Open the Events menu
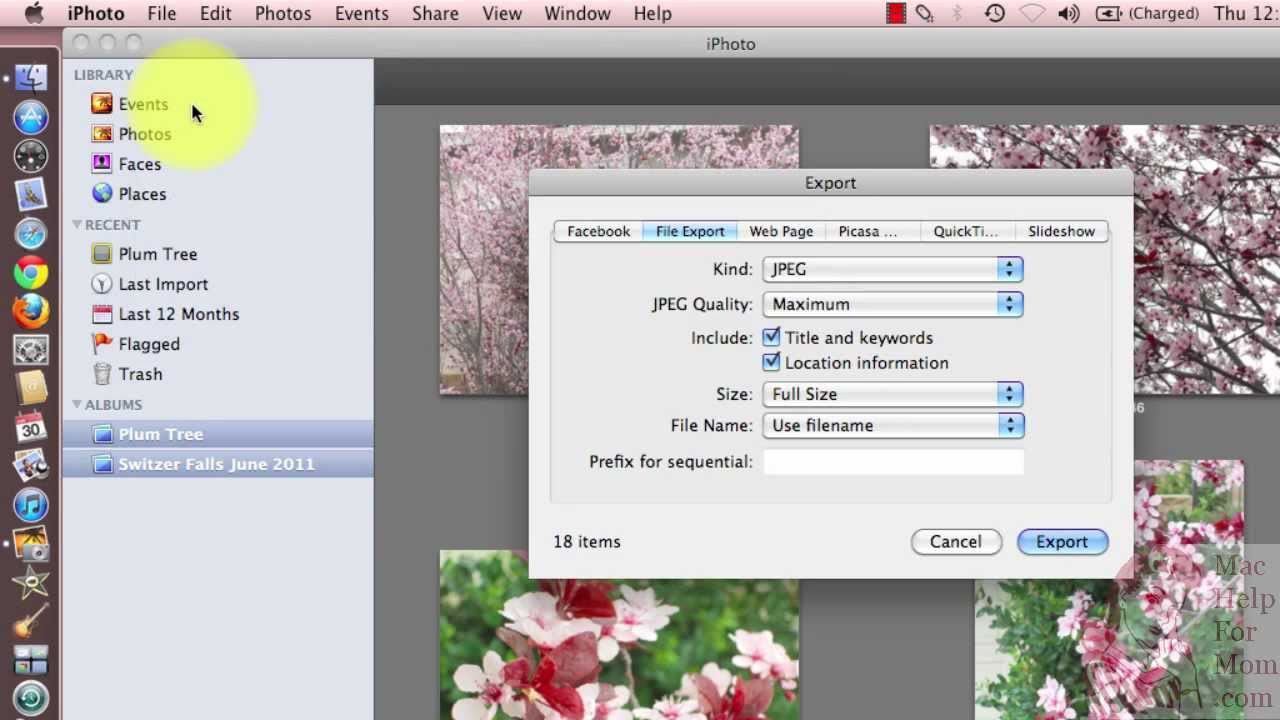The height and width of the screenshot is (720, 1280). pos(361,13)
